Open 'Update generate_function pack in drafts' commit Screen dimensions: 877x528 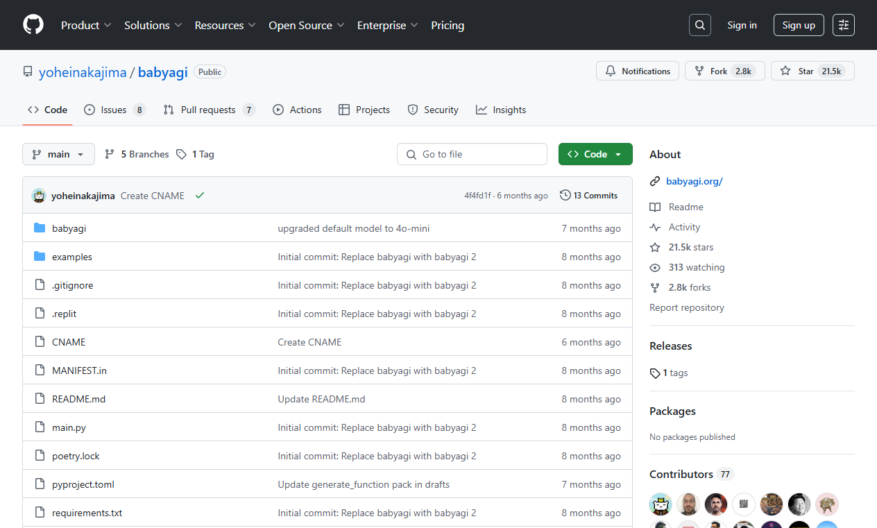(364, 484)
